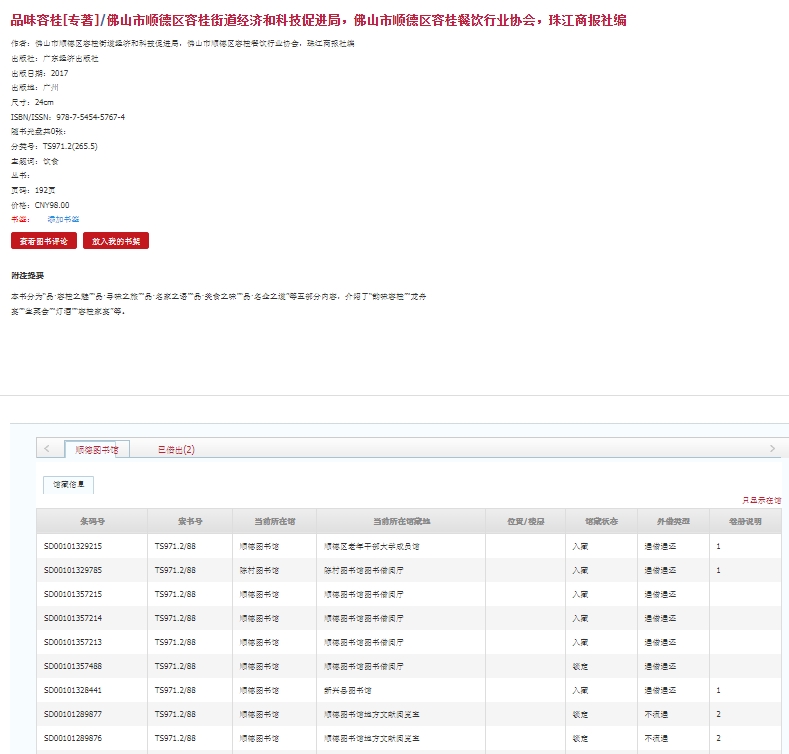Screen dimensions: 789x754
Task: Open the 已借出(2) tab
Action: point(176,450)
